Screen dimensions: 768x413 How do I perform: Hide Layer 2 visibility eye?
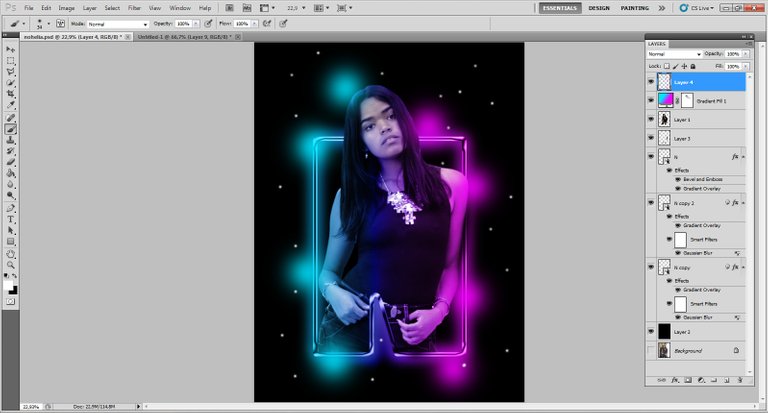[651, 332]
